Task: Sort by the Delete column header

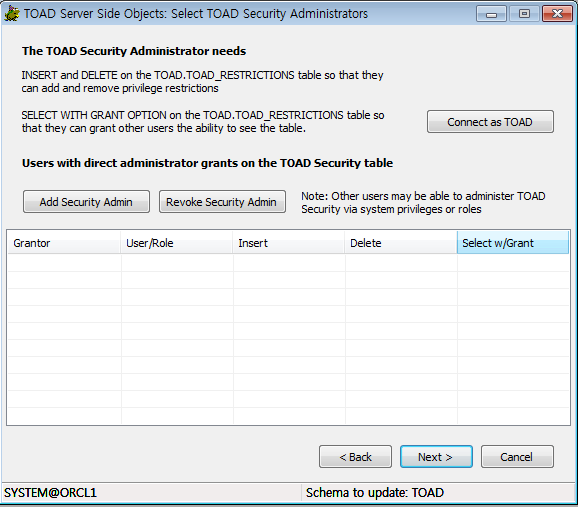Action: pos(401,243)
